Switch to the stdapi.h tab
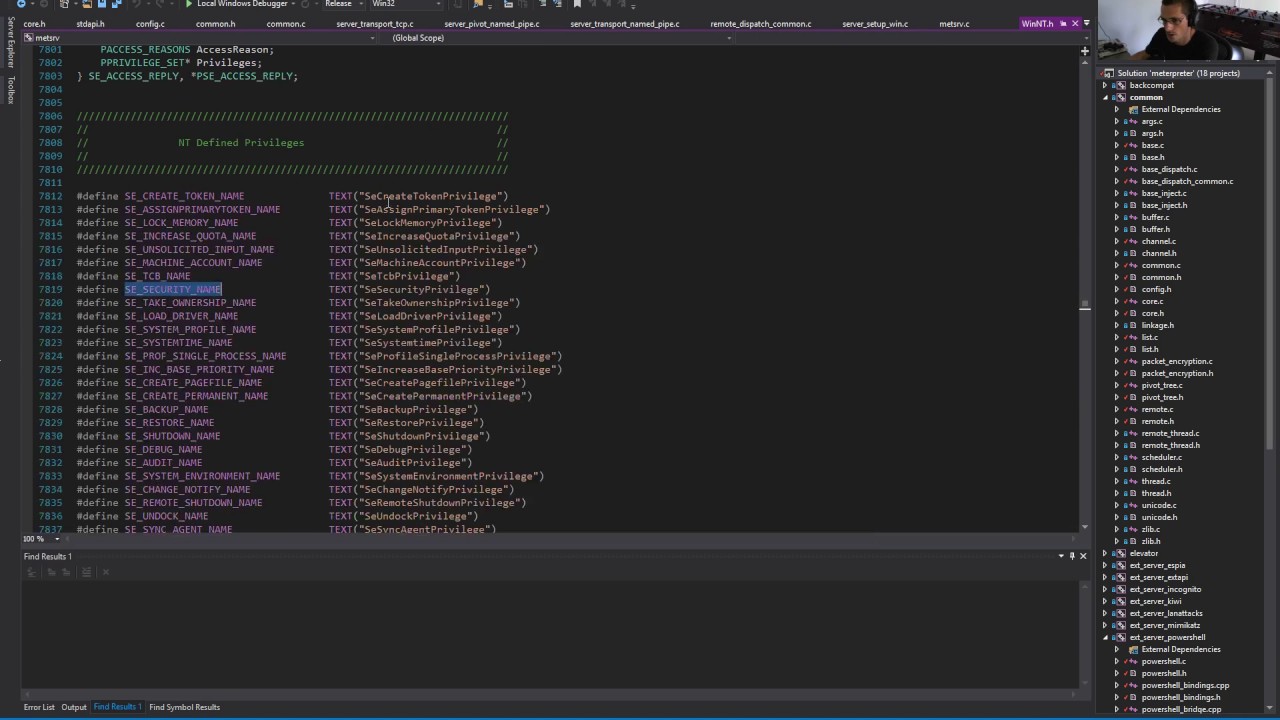The height and width of the screenshot is (720, 1280). click(x=90, y=24)
